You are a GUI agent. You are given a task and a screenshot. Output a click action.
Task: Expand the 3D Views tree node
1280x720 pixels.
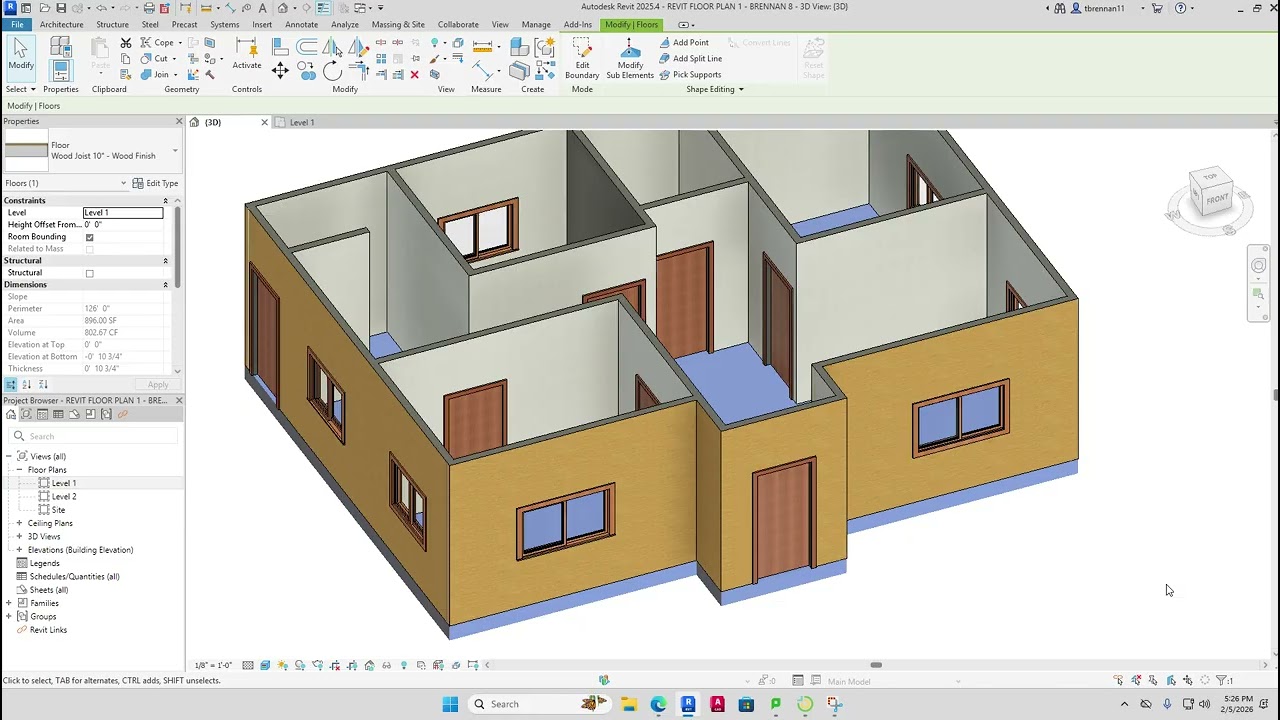[19, 536]
